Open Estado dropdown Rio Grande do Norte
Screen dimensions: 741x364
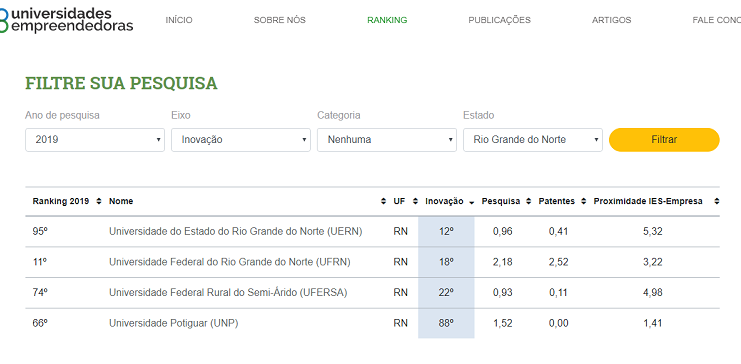[x=533, y=140]
